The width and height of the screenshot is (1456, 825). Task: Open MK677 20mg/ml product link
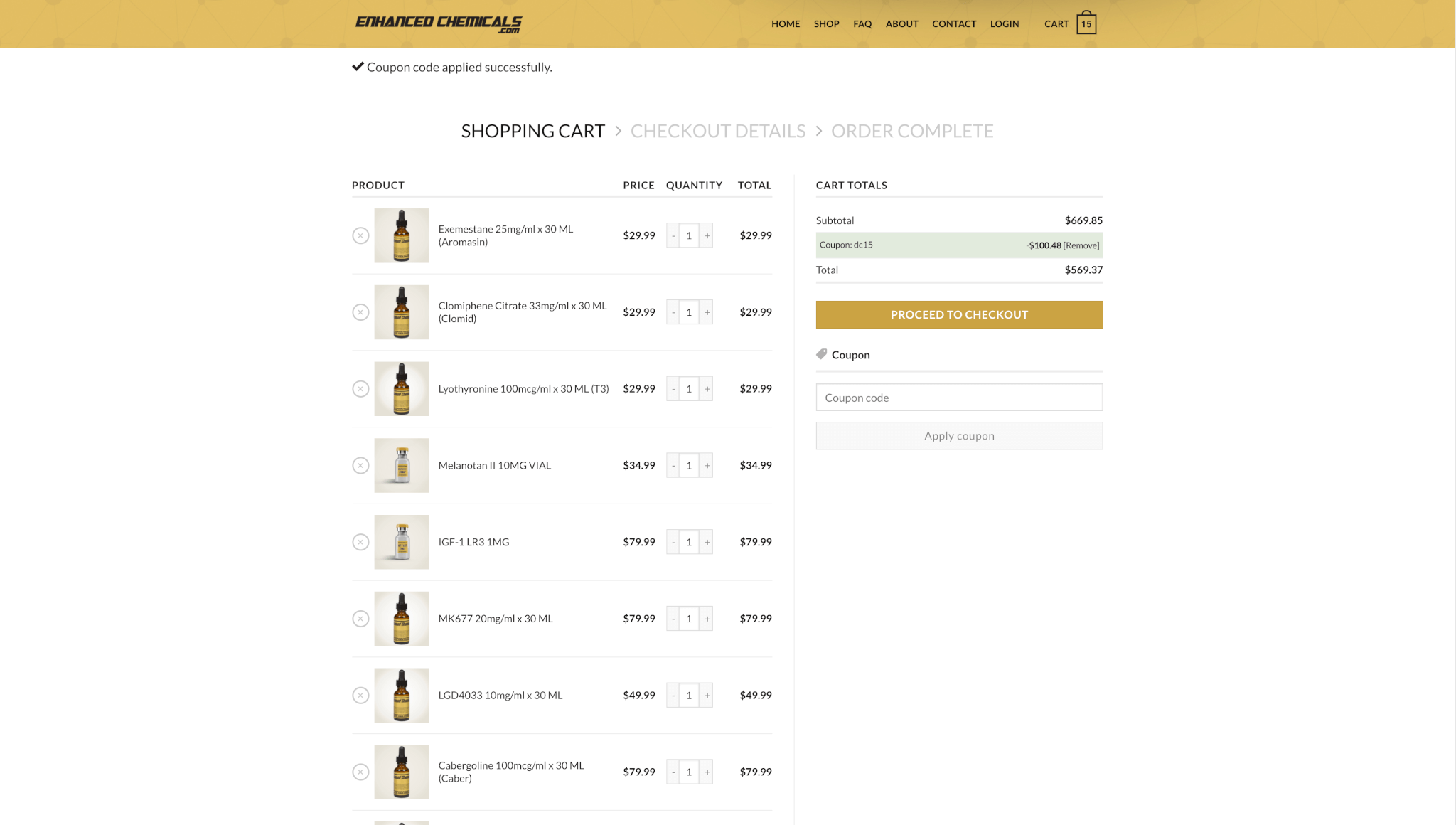pyautogui.click(x=496, y=619)
